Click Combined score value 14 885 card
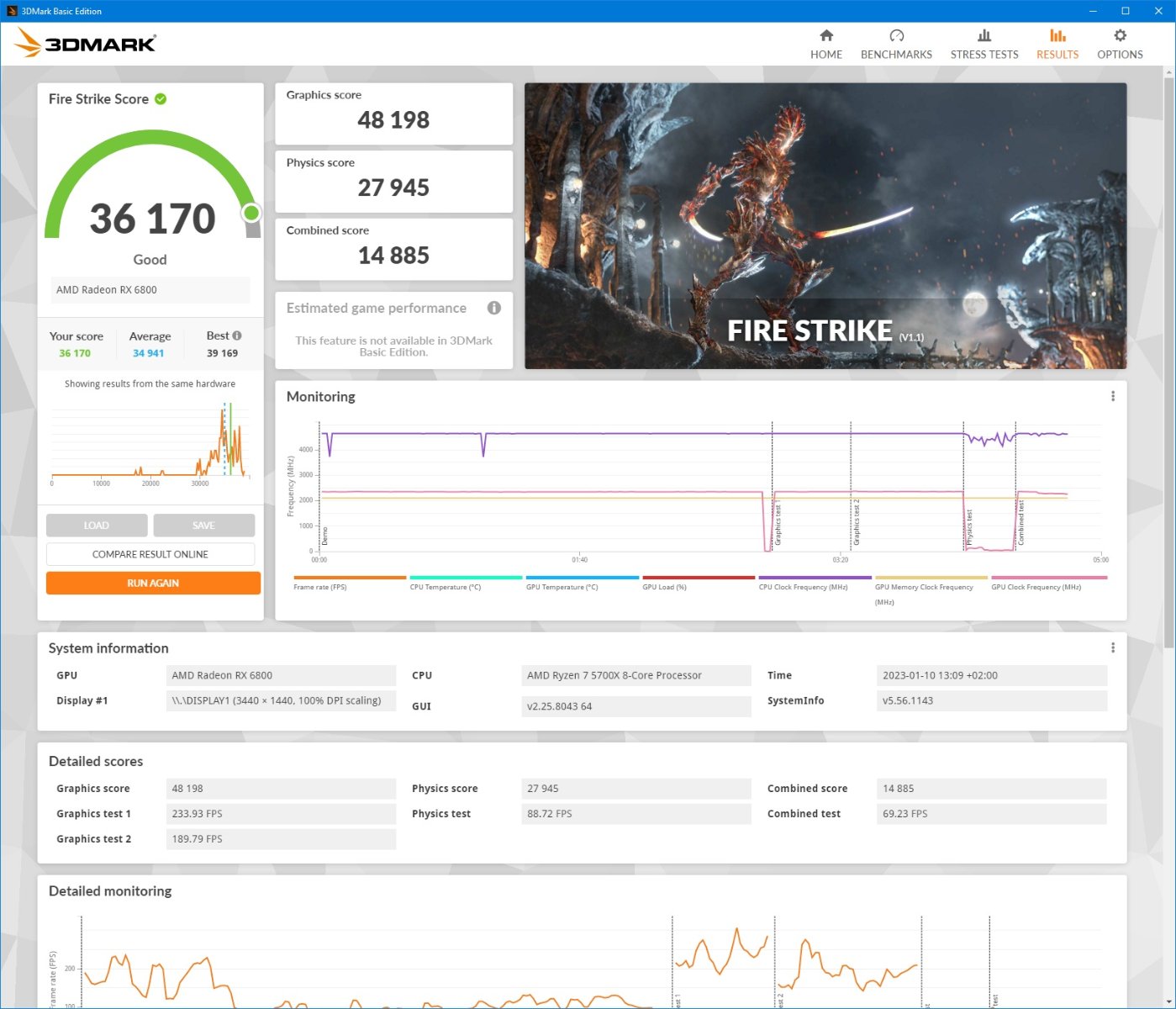The height and width of the screenshot is (1009, 1176). click(x=393, y=249)
